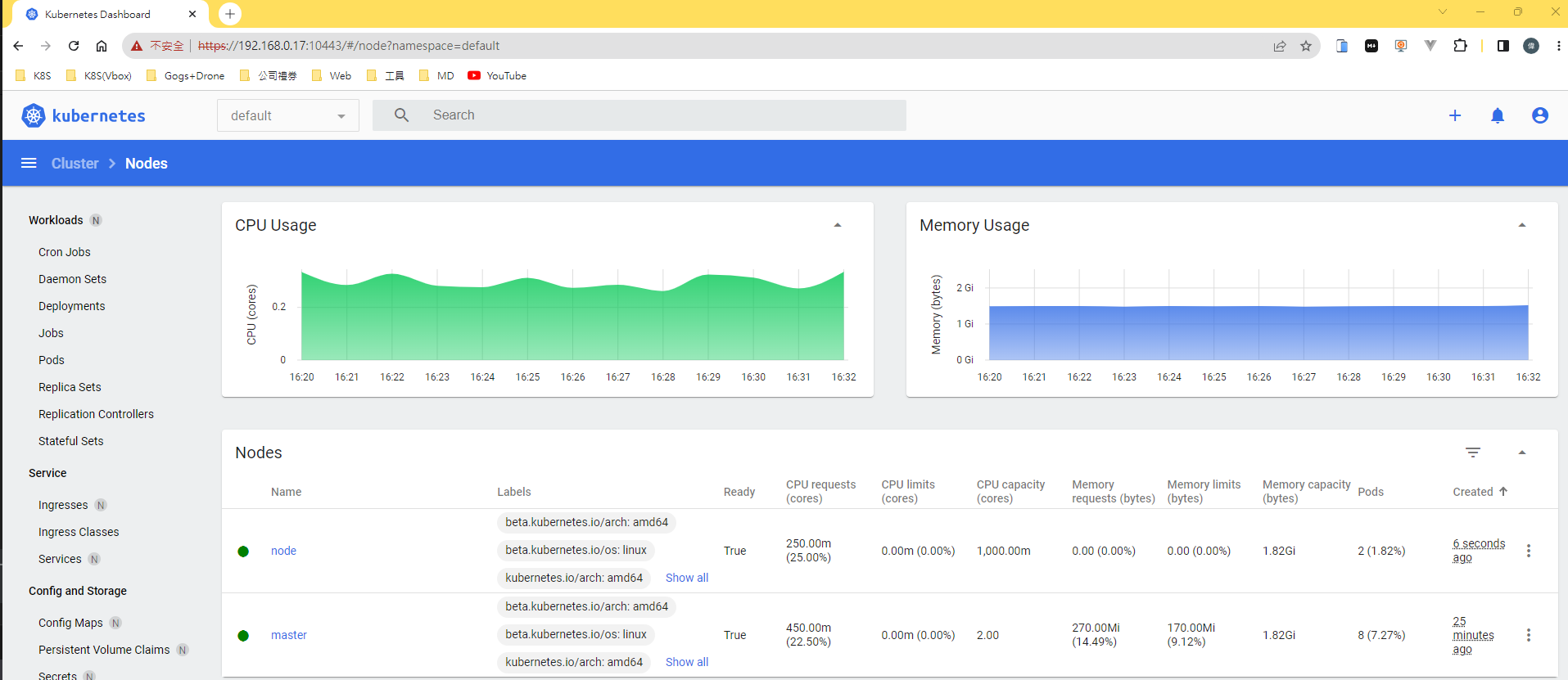Click the '6 seconds ago' created time
Viewport: 1568px width, 680px height.
1479,551
